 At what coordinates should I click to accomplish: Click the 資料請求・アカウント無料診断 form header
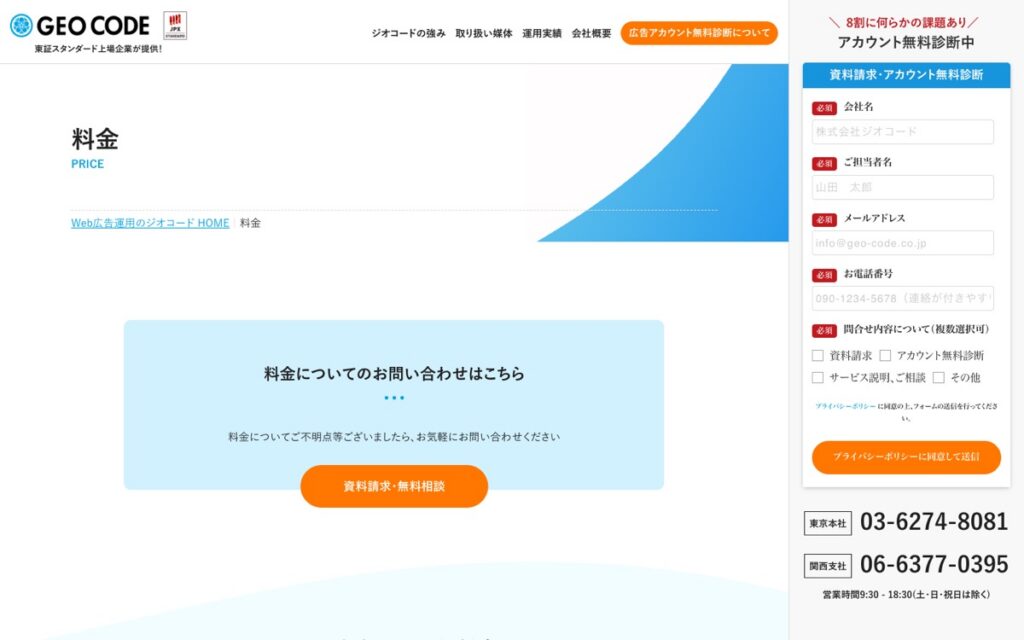tap(906, 74)
